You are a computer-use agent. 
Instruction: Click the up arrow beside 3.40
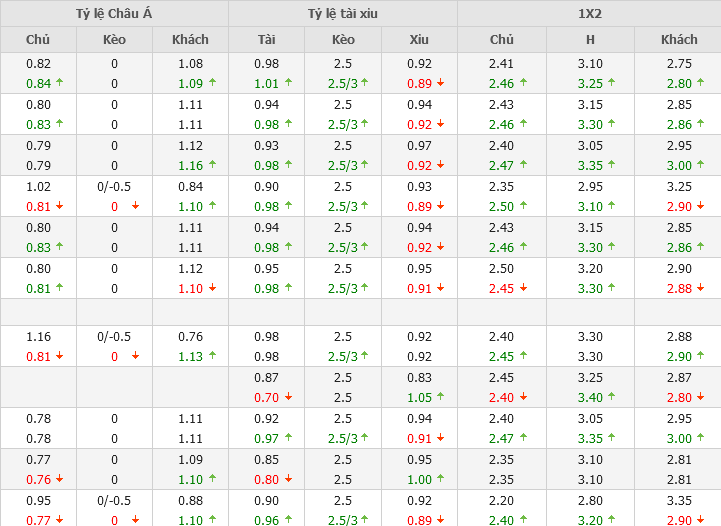tap(611, 397)
